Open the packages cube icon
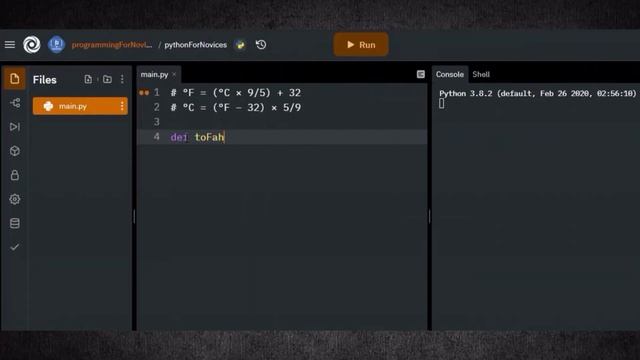This screenshot has width=640, height=360. pyautogui.click(x=15, y=151)
